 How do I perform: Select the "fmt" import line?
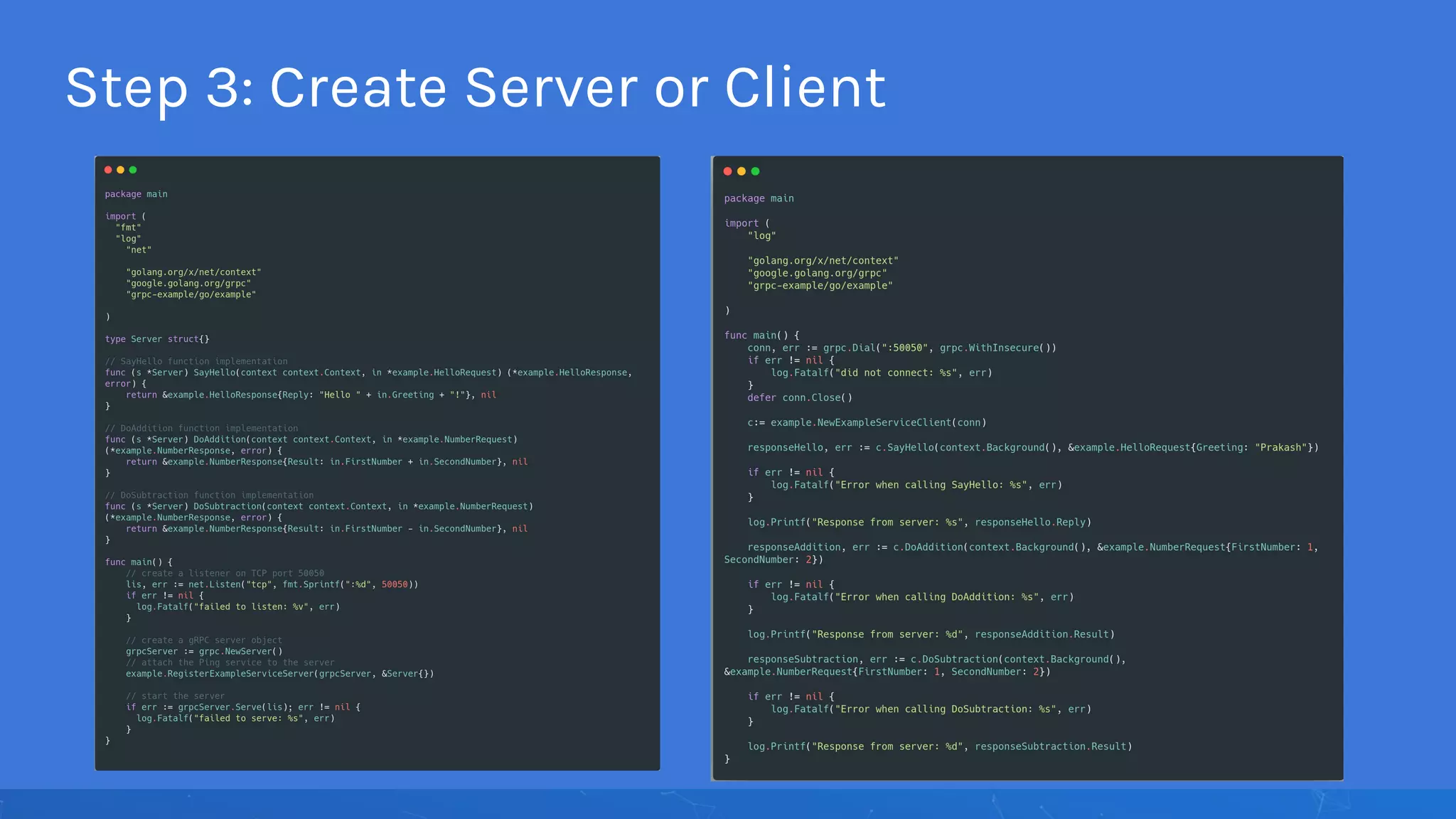pos(129,227)
